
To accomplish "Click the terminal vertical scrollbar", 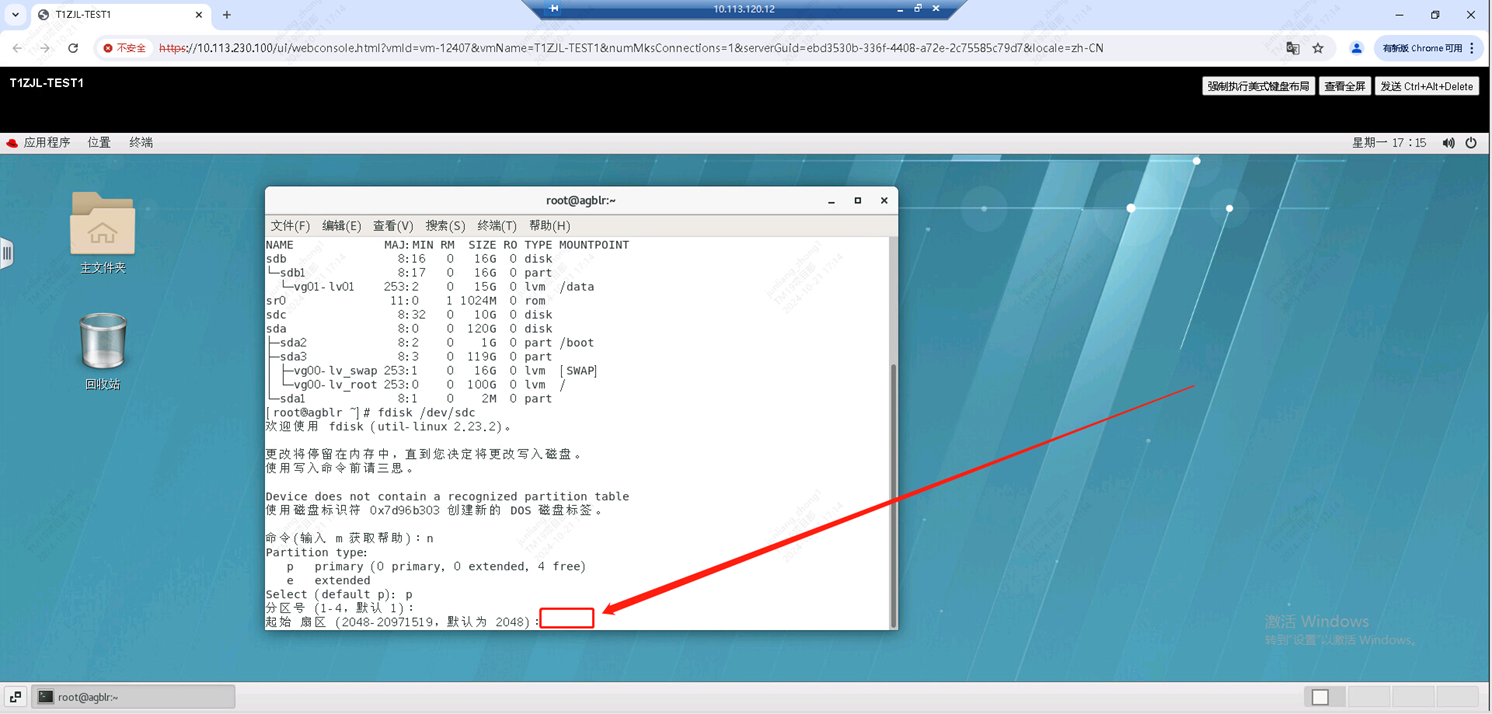I will click(x=892, y=490).
